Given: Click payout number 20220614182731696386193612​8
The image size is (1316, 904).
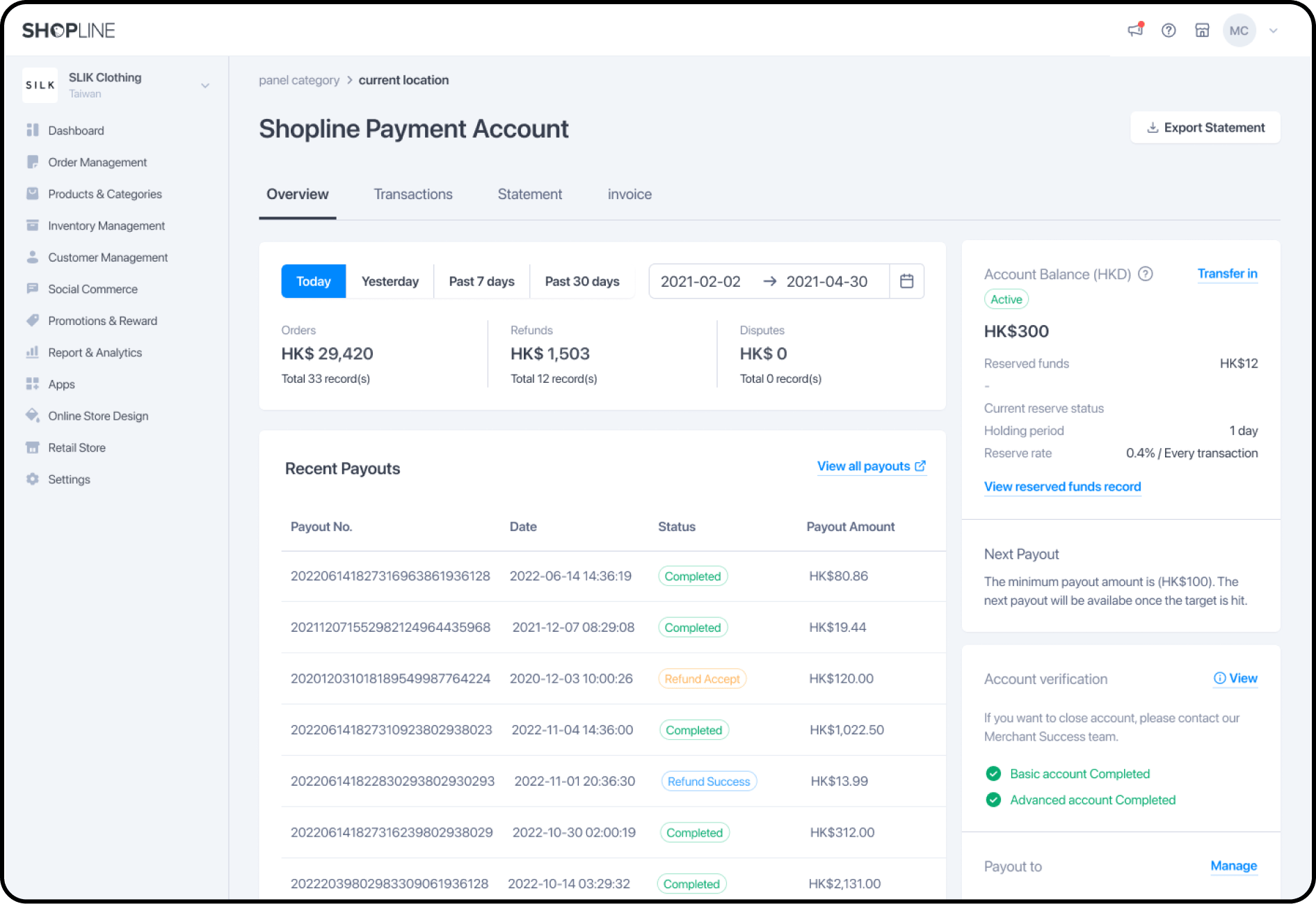Looking at the screenshot, I should click(390, 576).
